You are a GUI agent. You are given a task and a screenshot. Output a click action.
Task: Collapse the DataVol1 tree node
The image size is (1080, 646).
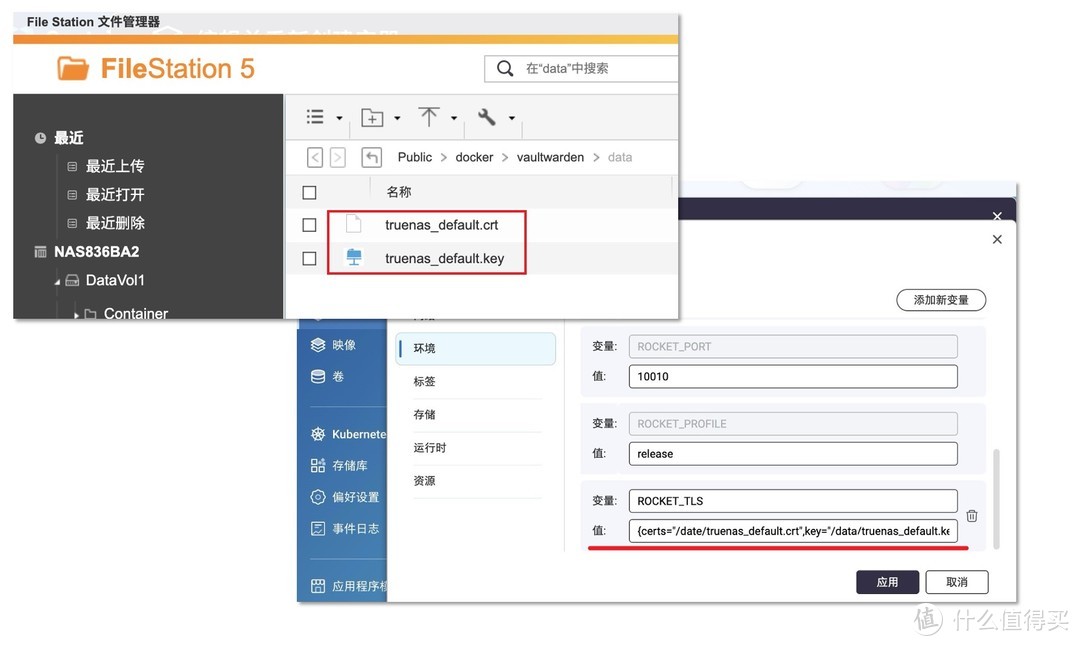pyautogui.click(x=57, y=282)
